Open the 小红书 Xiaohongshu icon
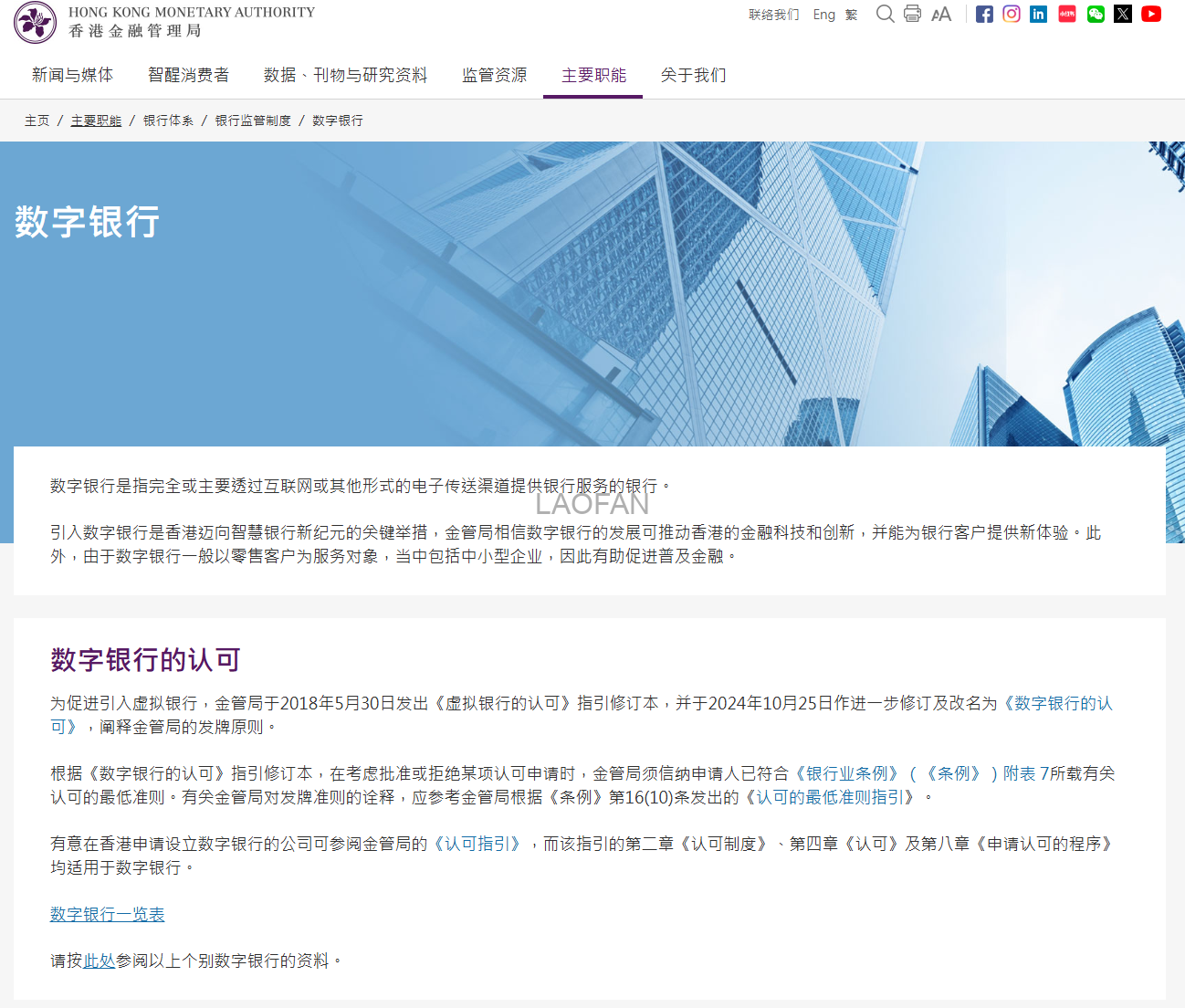Image resolution: width=1185 pixels, height=1008 pixels. [x=1066, y=14]
